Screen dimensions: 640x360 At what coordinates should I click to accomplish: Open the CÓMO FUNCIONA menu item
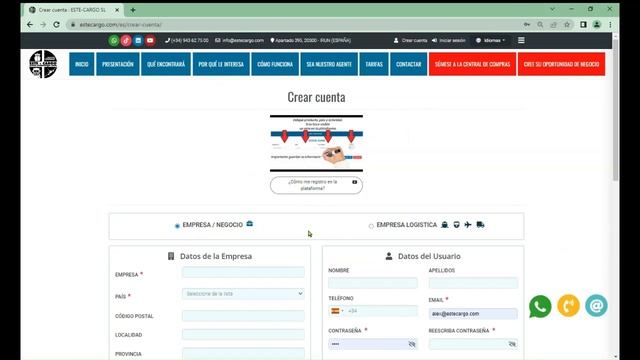click(x=275, y=64)
